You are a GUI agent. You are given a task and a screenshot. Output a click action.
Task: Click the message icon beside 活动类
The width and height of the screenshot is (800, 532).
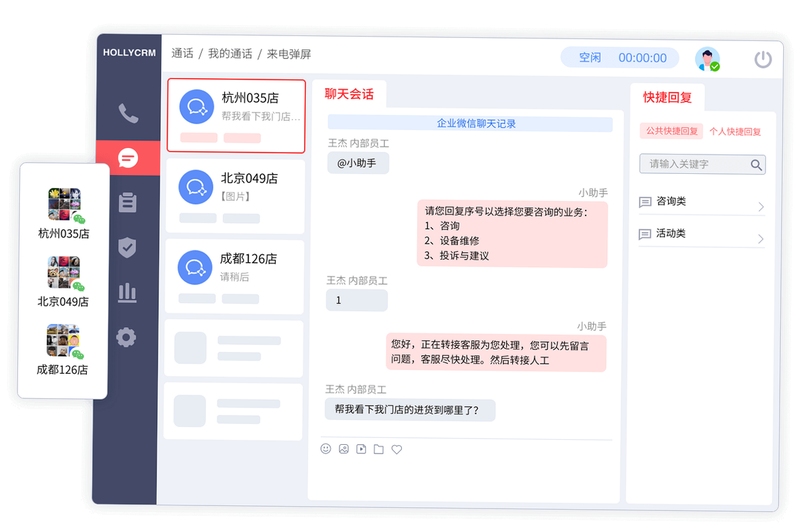click(645, 234)
